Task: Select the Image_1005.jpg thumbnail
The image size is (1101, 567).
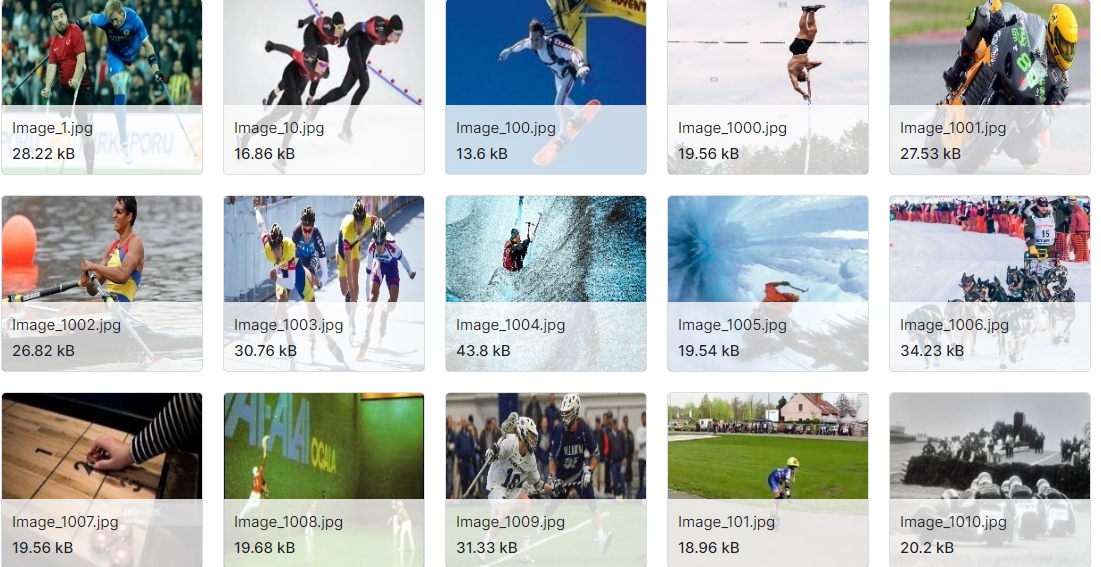Action: pyautogui.click(x=767, y=283)
